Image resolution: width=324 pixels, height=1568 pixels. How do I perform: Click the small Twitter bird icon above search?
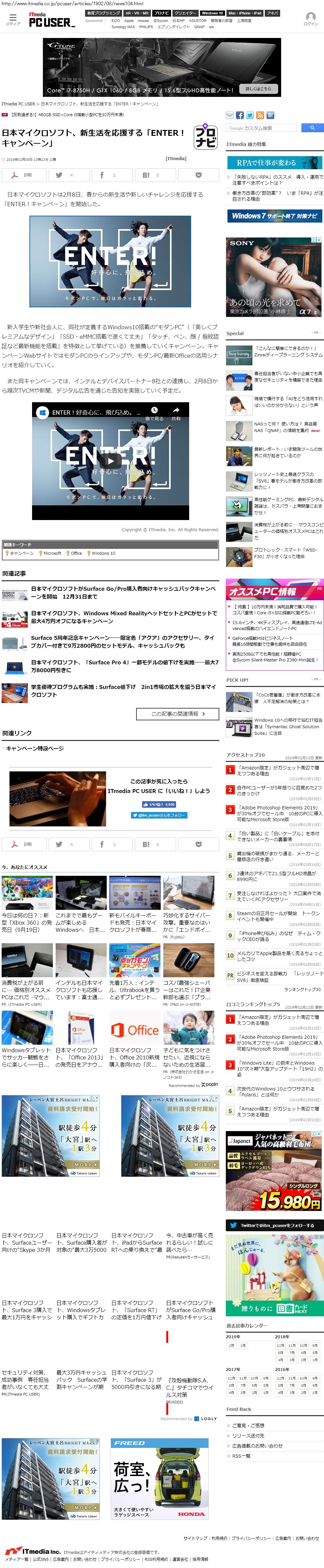click(x=250, y=115)
